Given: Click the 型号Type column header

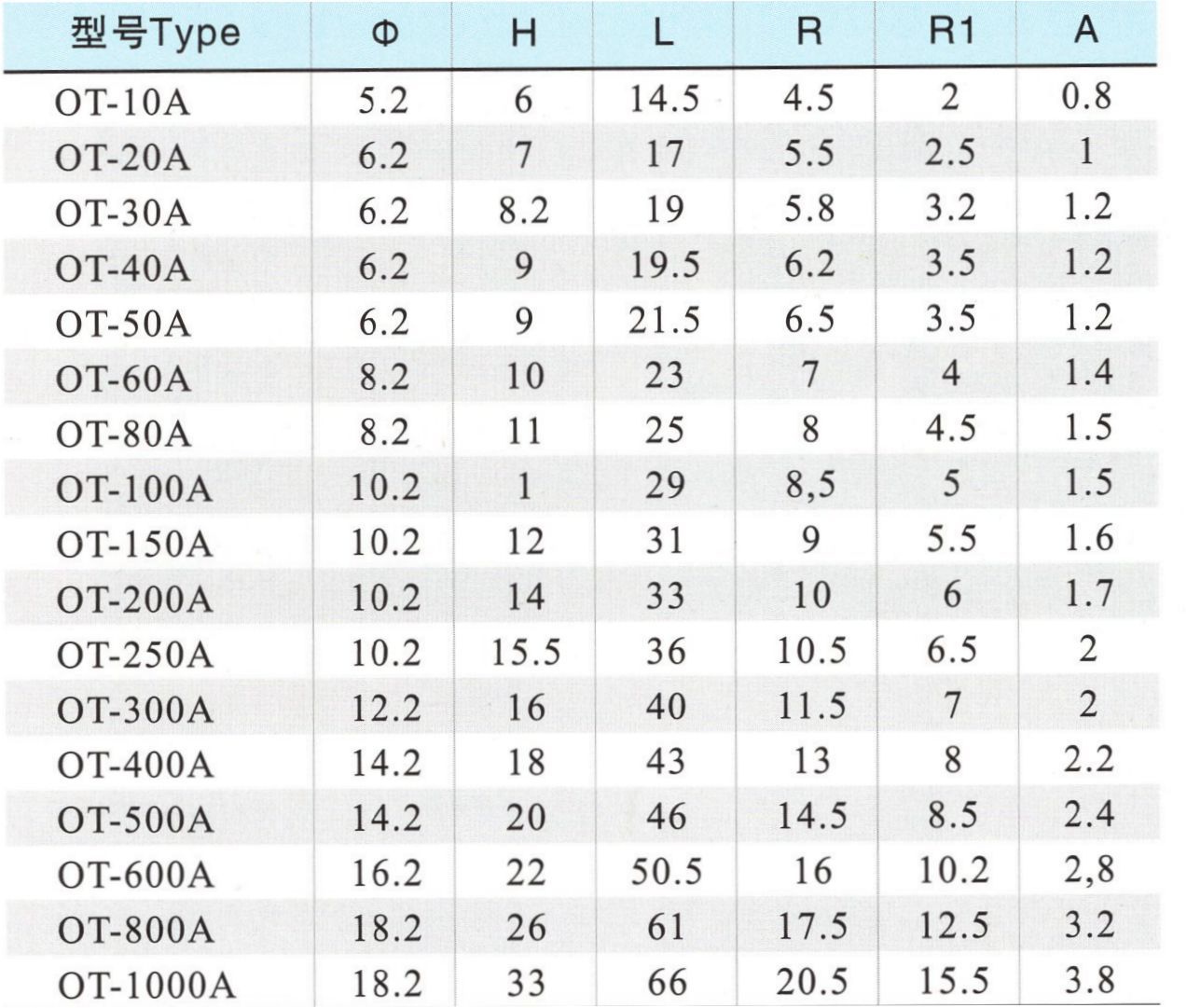Looking at the screenshot, I should (x=156, y=34).
